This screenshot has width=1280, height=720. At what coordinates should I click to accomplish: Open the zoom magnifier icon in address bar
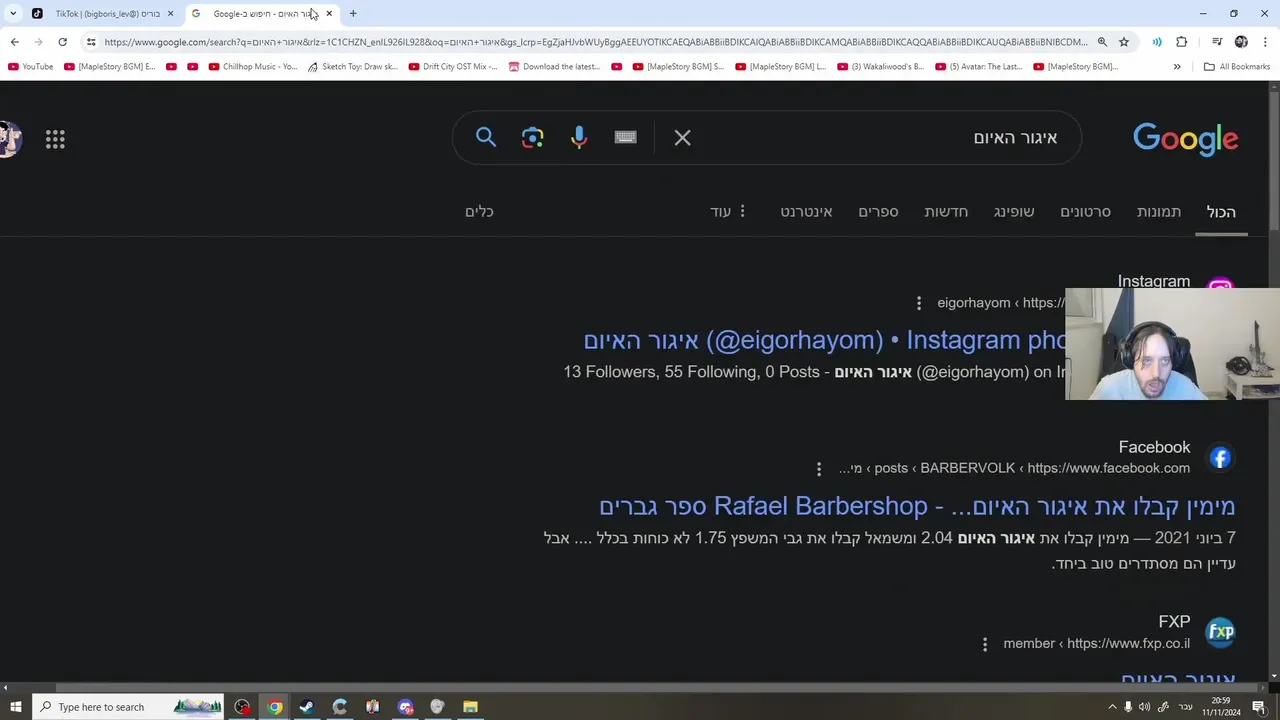click(1102, 42)
